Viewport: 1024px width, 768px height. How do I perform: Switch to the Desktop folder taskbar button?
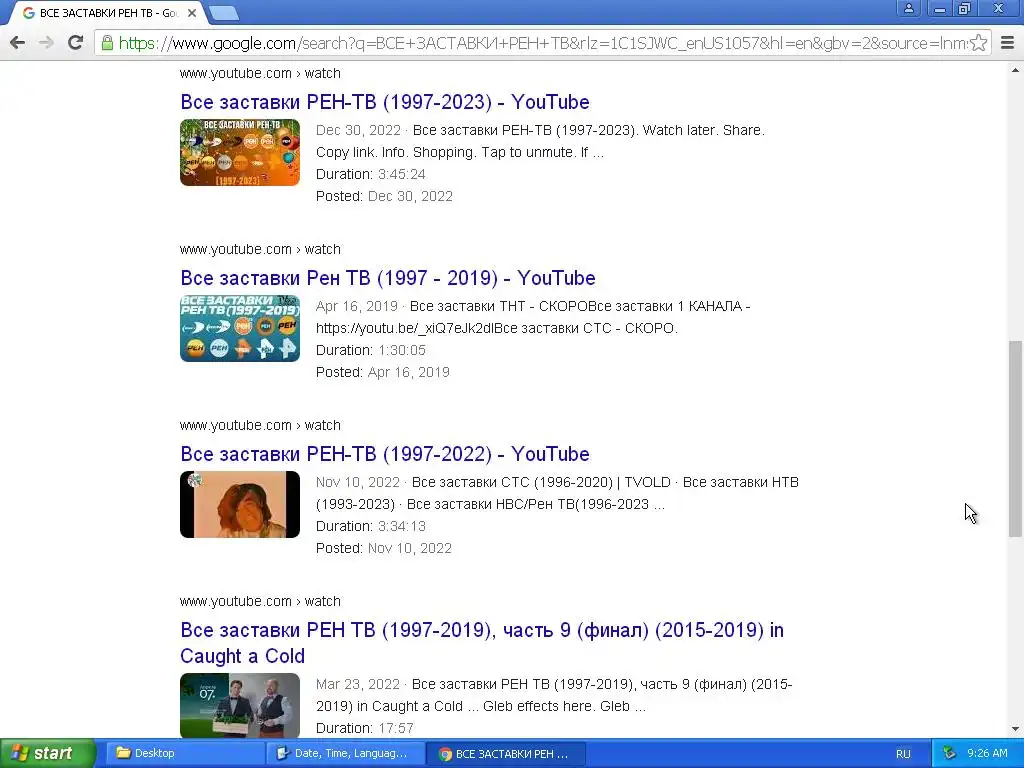point(185,753)
